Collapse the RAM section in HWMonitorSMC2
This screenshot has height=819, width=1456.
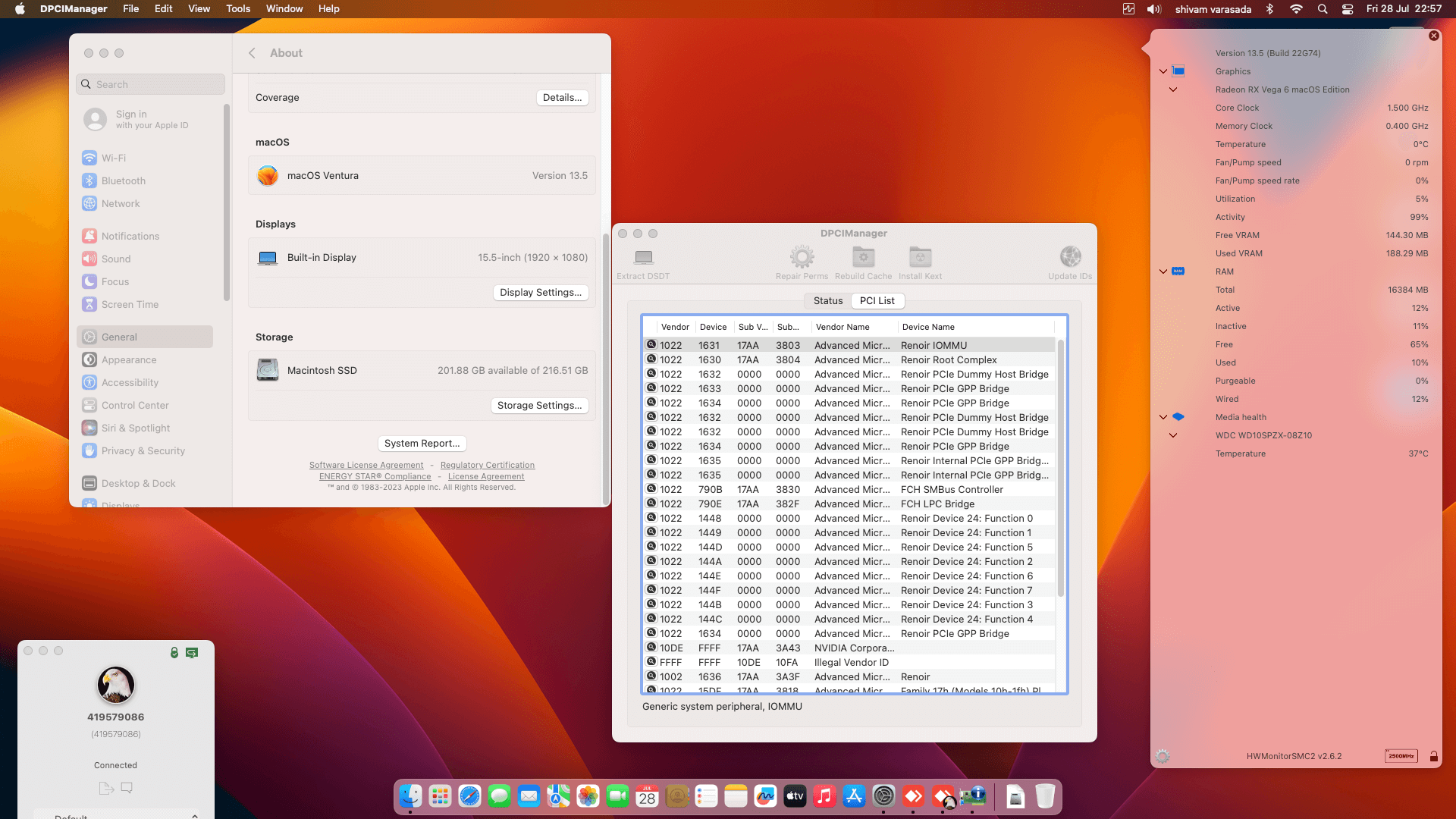pos(1164,271)
